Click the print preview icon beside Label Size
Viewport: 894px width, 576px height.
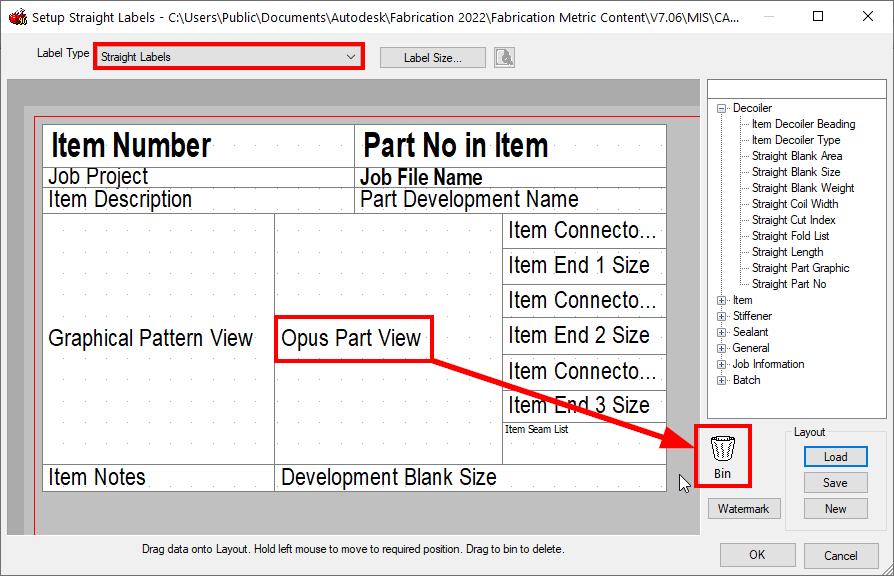(x=504, y=56)
